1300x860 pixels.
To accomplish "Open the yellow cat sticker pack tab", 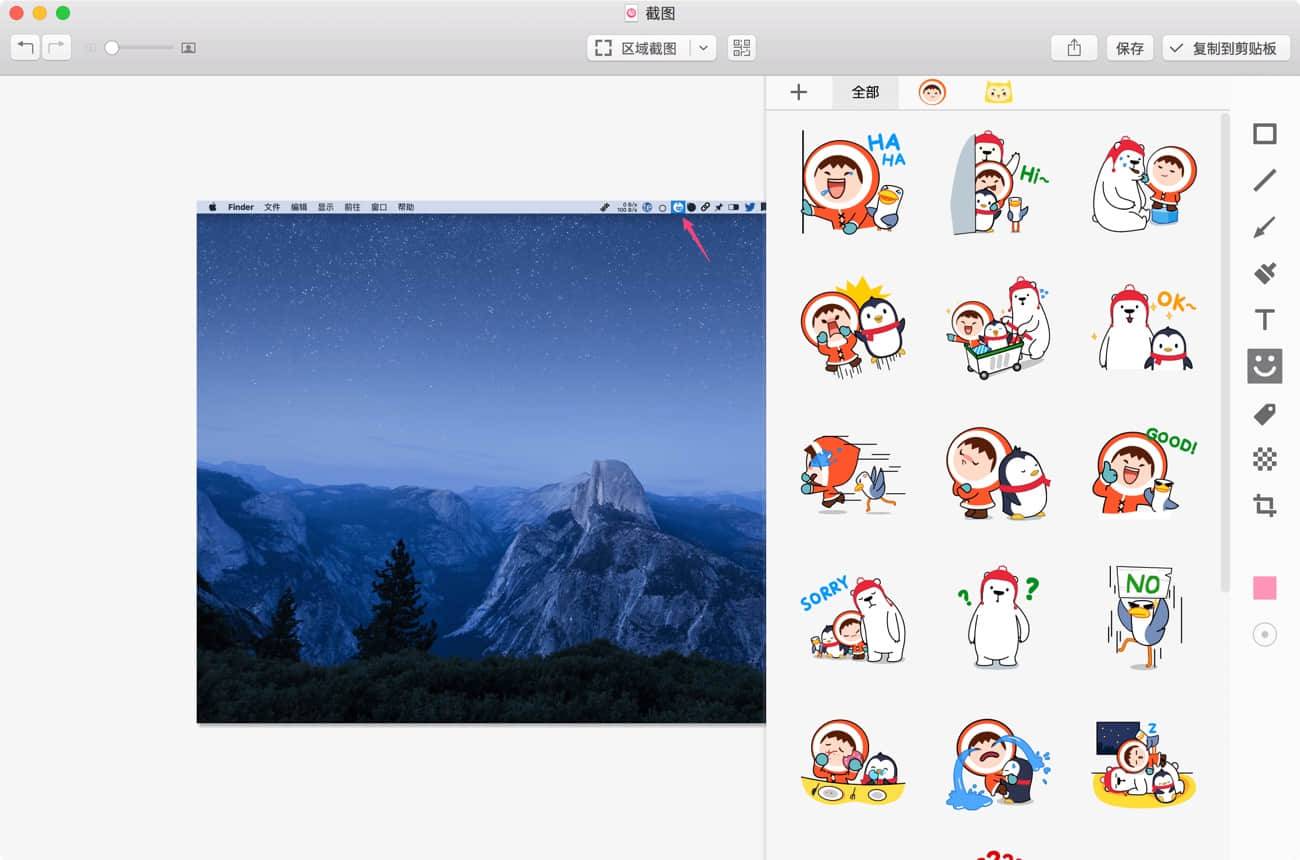I will (x=998, y=92).
